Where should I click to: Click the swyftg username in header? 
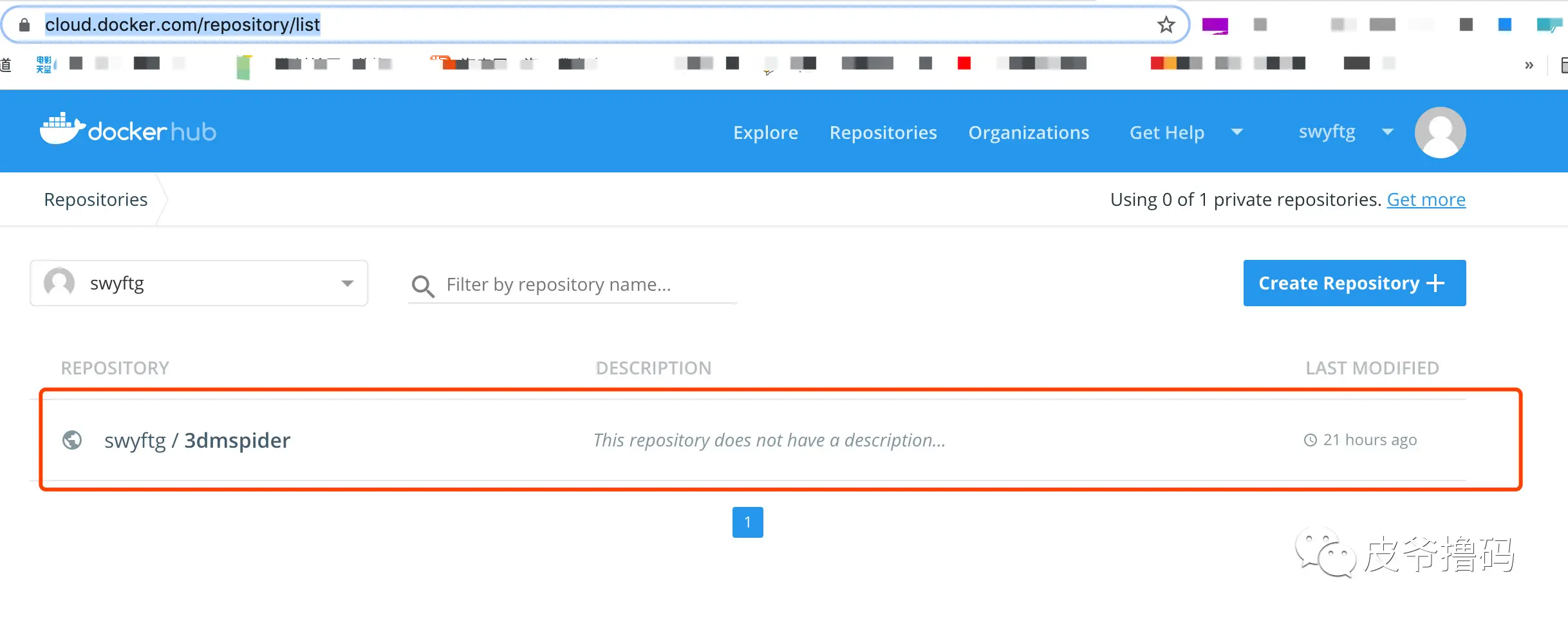click(x=1327, y=132)
